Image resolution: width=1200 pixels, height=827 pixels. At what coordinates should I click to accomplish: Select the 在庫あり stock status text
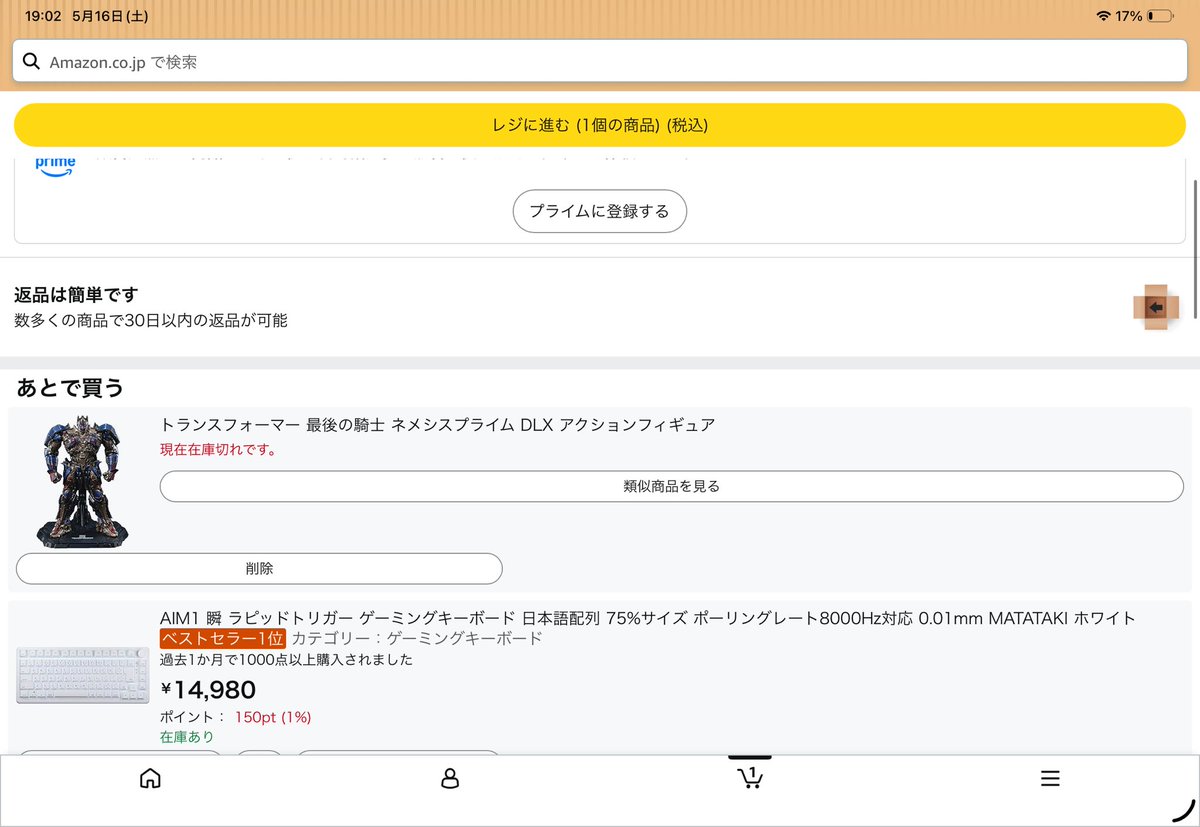pos(187,737)
